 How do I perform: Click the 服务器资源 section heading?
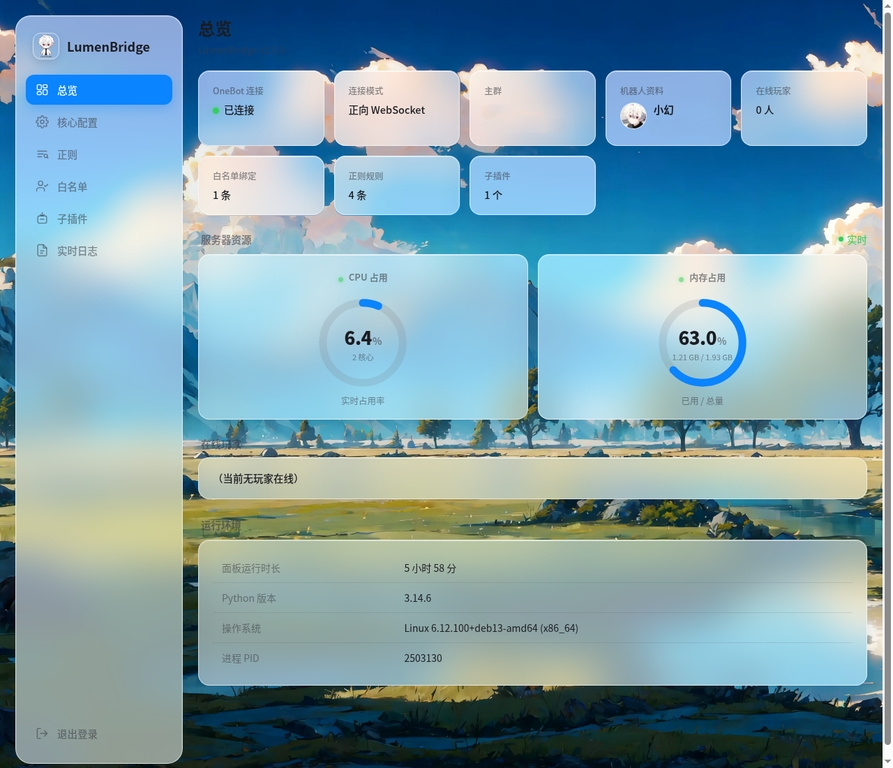point(226,240)
